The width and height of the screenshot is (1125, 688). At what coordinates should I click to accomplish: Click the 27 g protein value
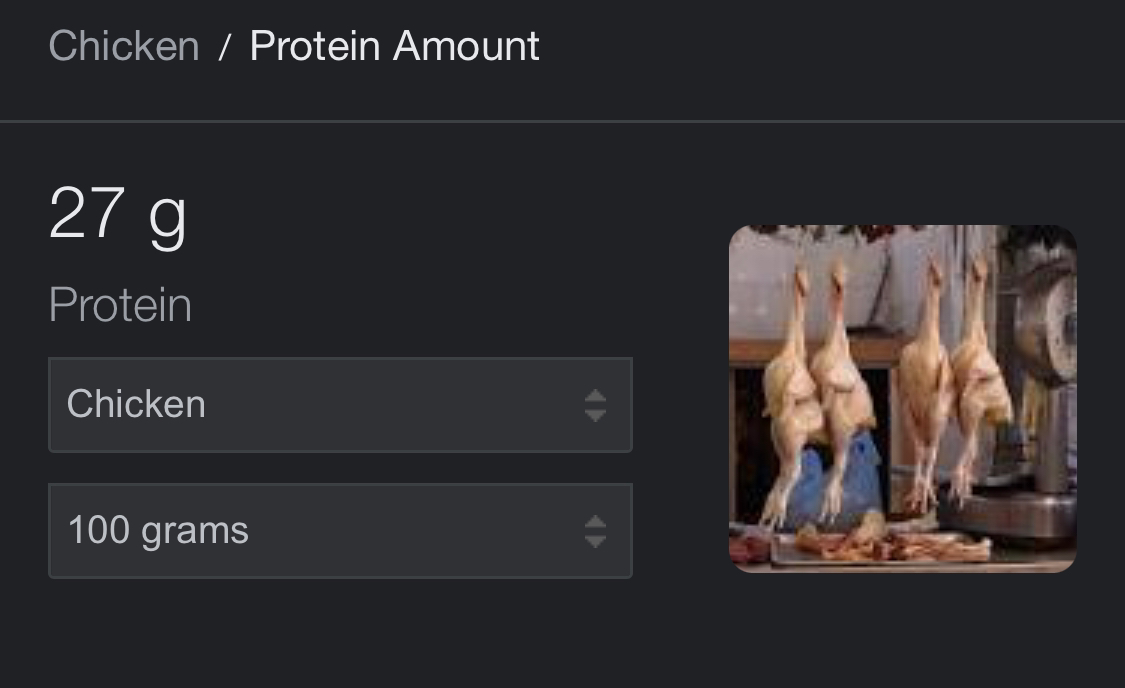click(118, 213)
